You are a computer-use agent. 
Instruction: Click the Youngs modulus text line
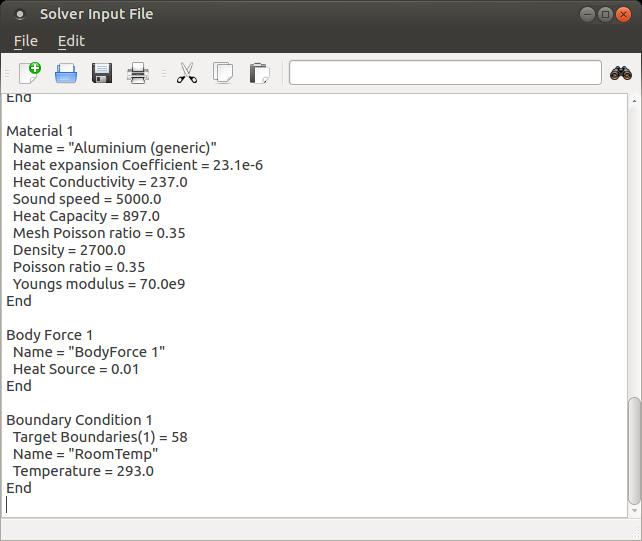98,284
